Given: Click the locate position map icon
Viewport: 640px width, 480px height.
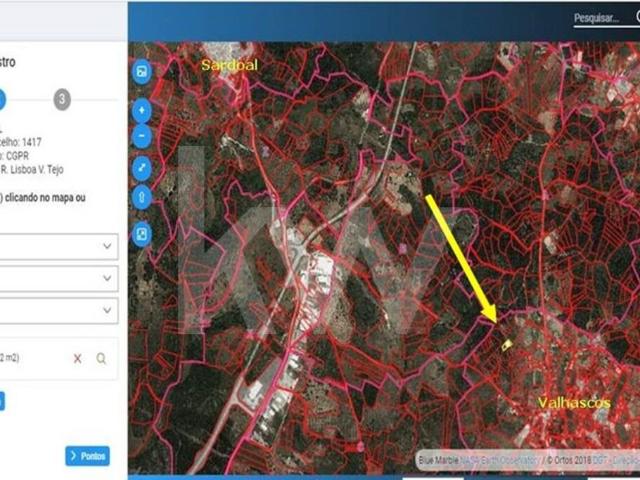Looking at the screenshot, I should click(x=142, y=235).
